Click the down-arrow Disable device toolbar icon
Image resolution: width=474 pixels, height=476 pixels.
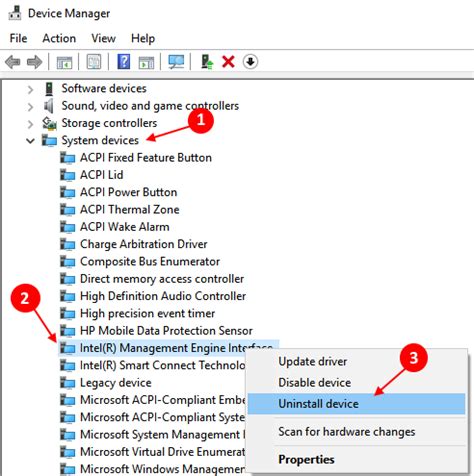pyautogui.click(x=250, y=62)
